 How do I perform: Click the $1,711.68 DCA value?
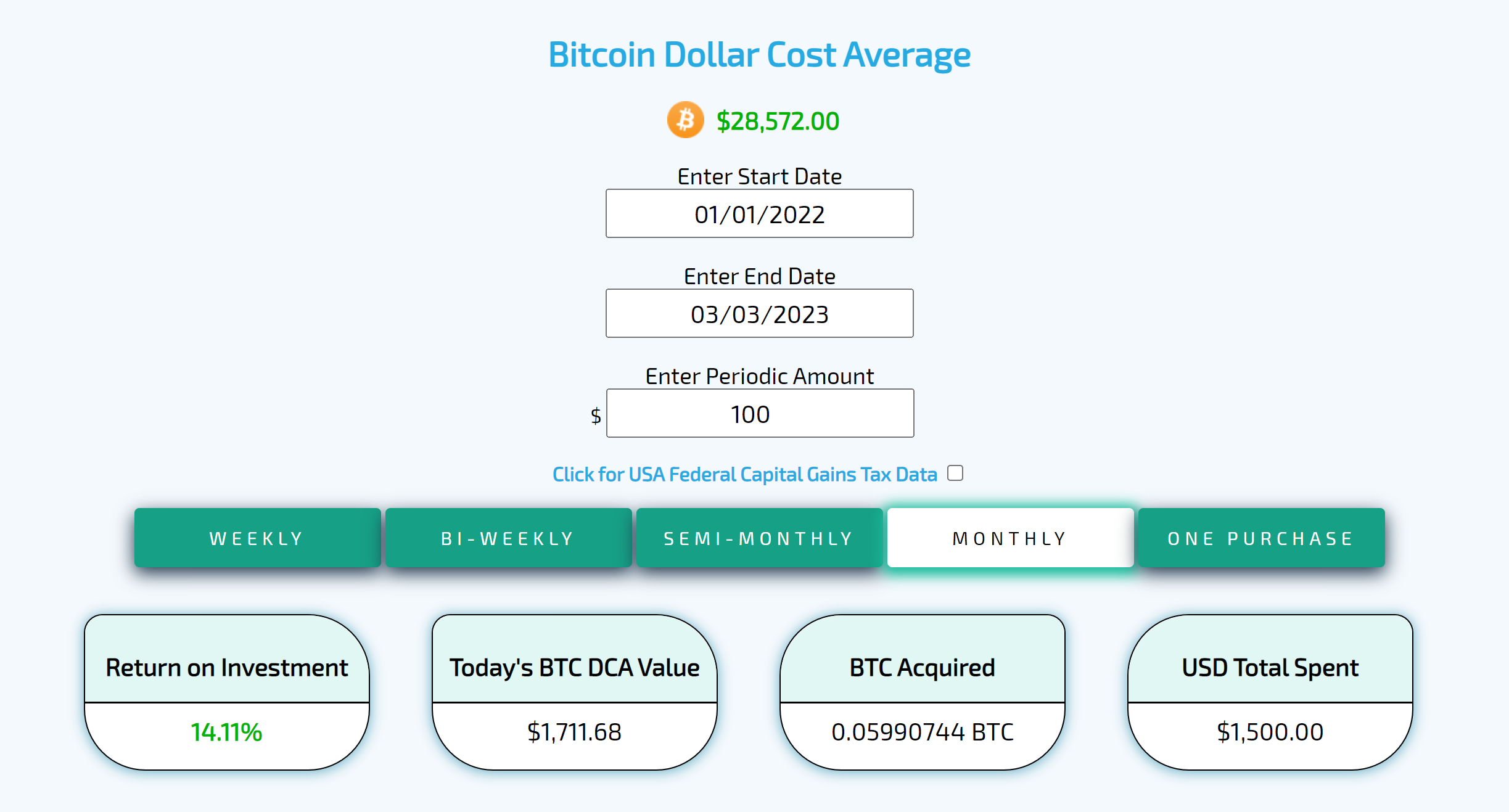tap(574, 732)
